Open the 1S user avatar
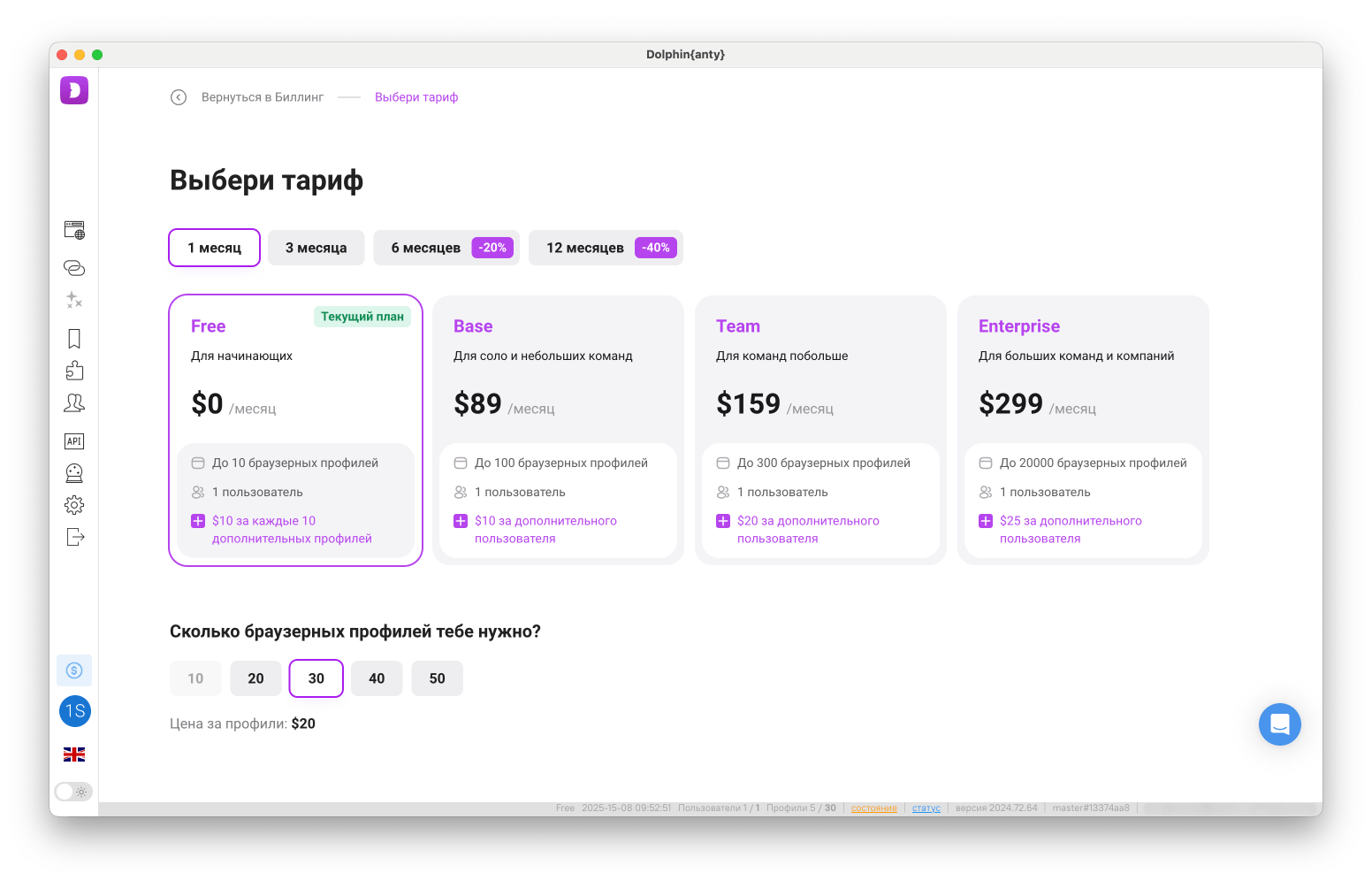The image size is (1372, 873). [75, 711]
